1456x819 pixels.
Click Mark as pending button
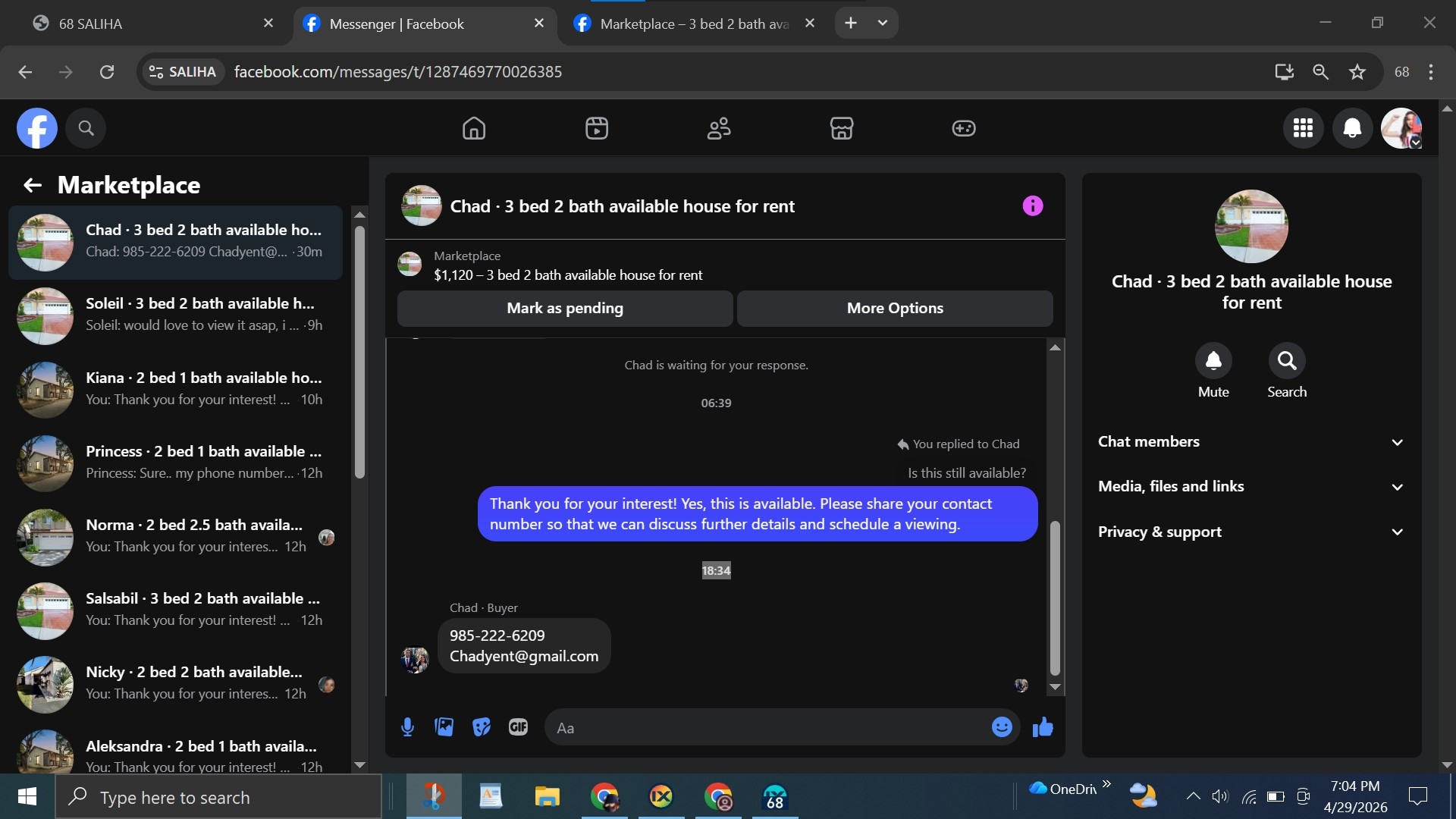point(564,308)
